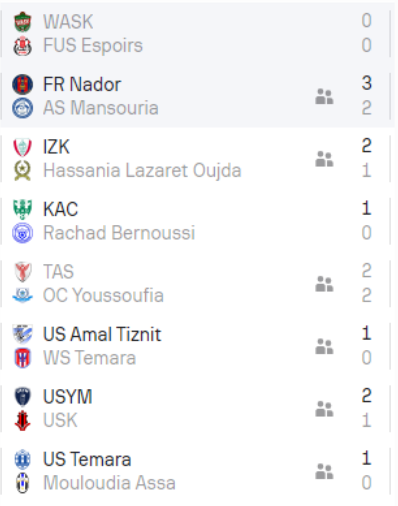398x506 pixels.
Task: Select the WS Temara team name
Action: 90,358
